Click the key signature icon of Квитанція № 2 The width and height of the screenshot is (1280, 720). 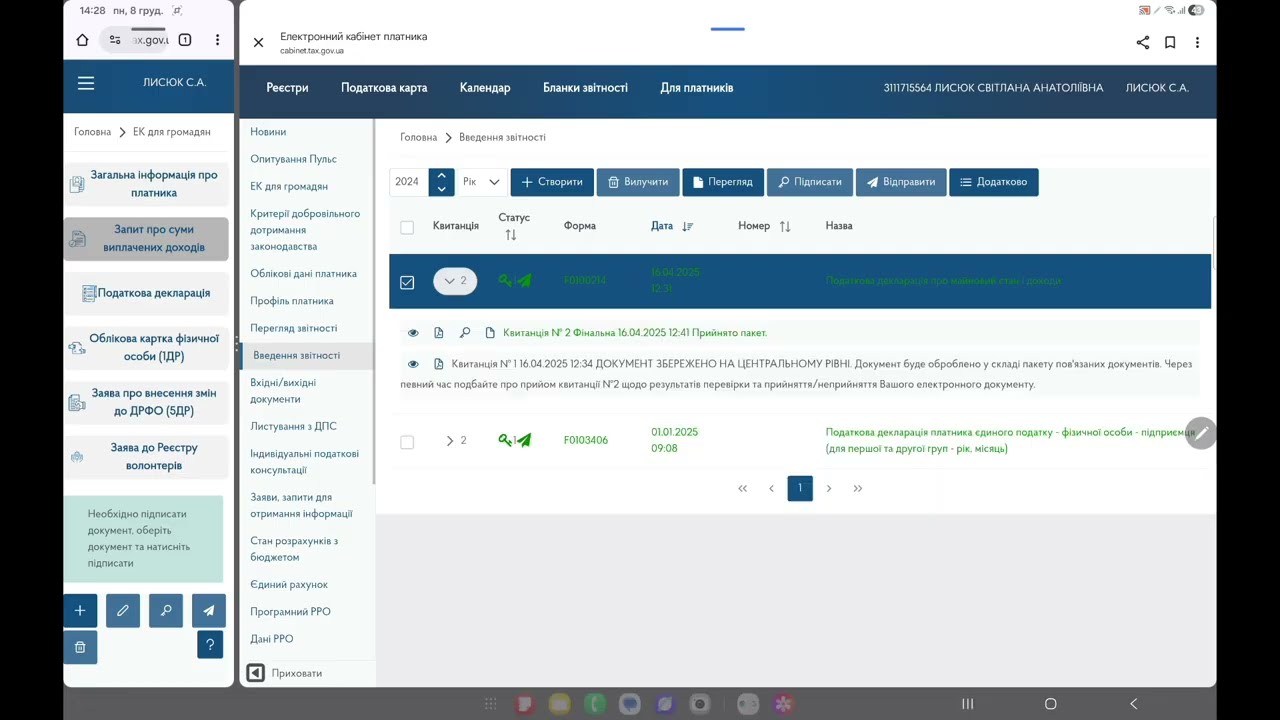[x=465, y=333]
